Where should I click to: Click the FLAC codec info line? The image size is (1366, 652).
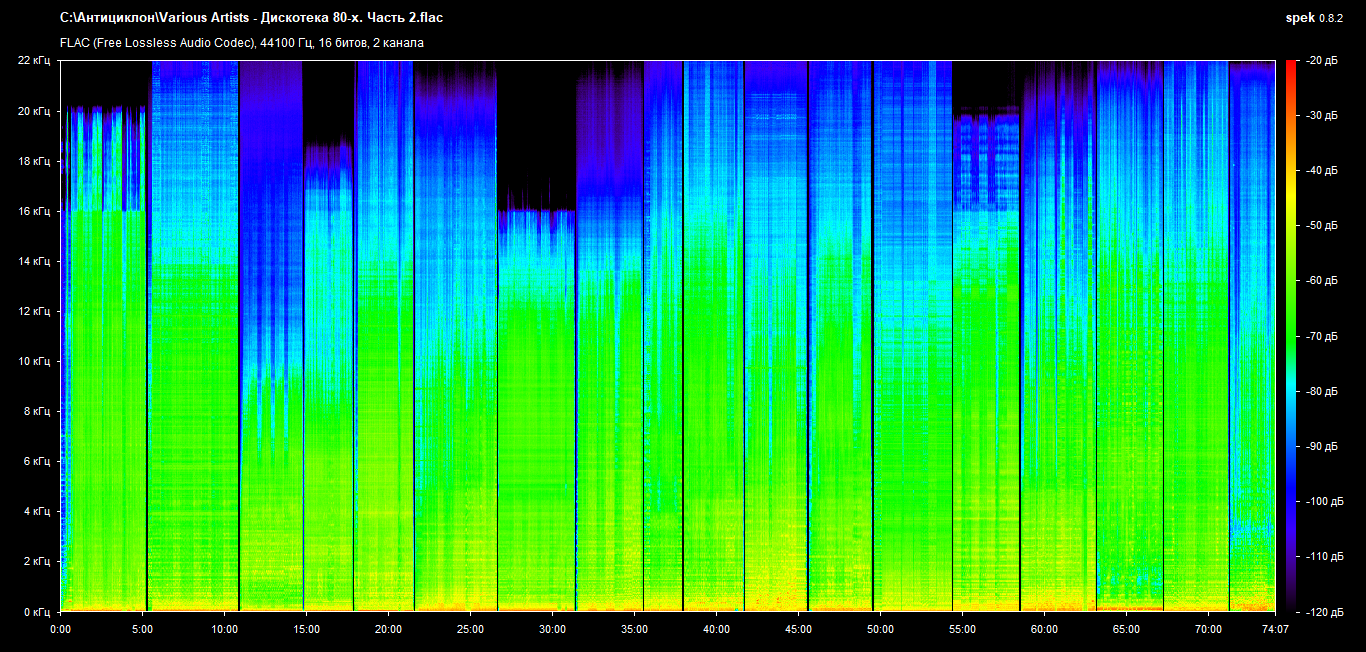tap(241, 43)
